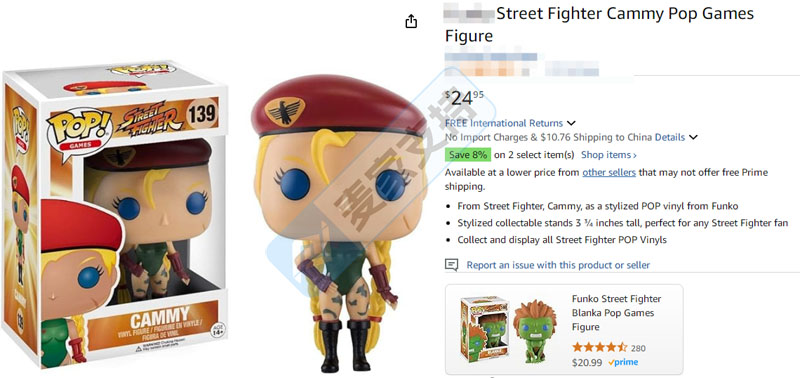Click the Cammy boxed figure image
Viewport: 800px width, 378px height.
tap(116, 214)
